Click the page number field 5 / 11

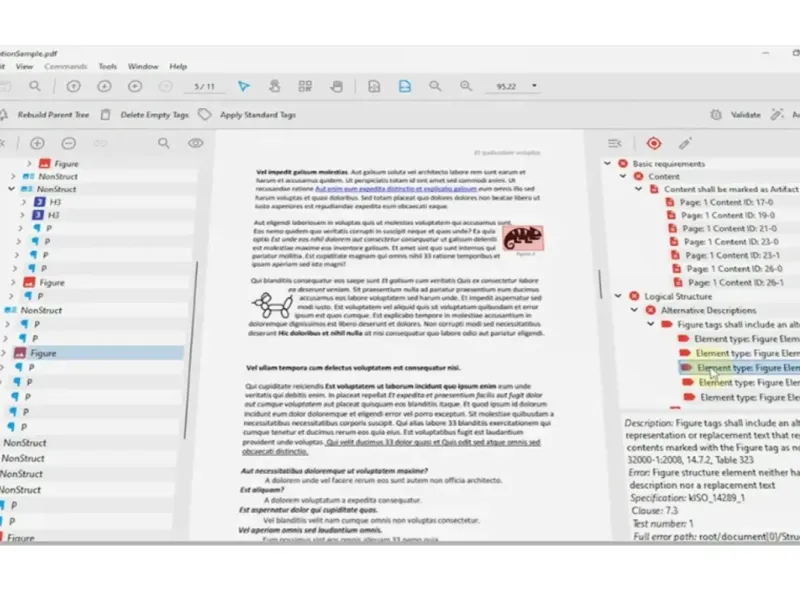(x=204, y=87)
